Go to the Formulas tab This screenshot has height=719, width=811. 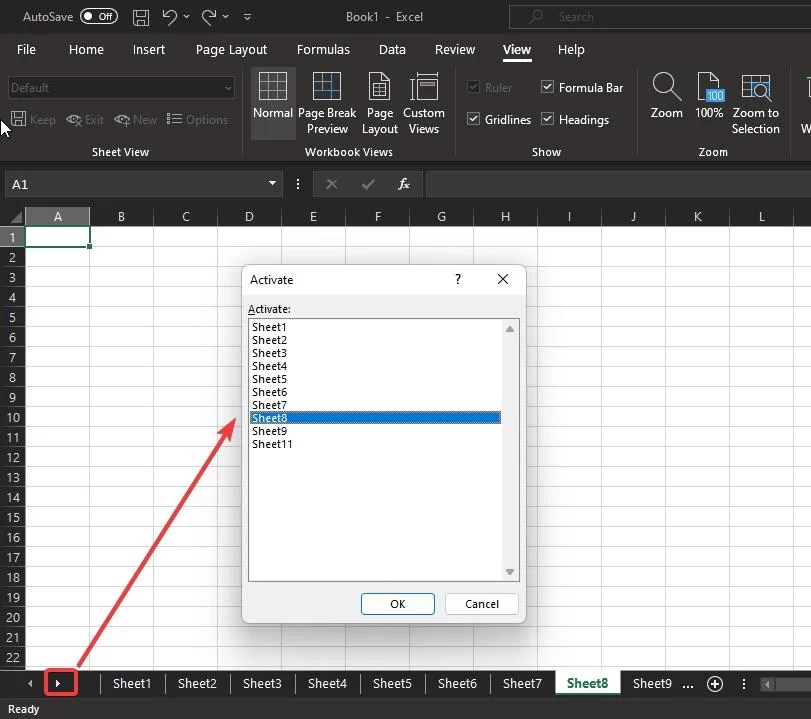(x=323, y=50)
